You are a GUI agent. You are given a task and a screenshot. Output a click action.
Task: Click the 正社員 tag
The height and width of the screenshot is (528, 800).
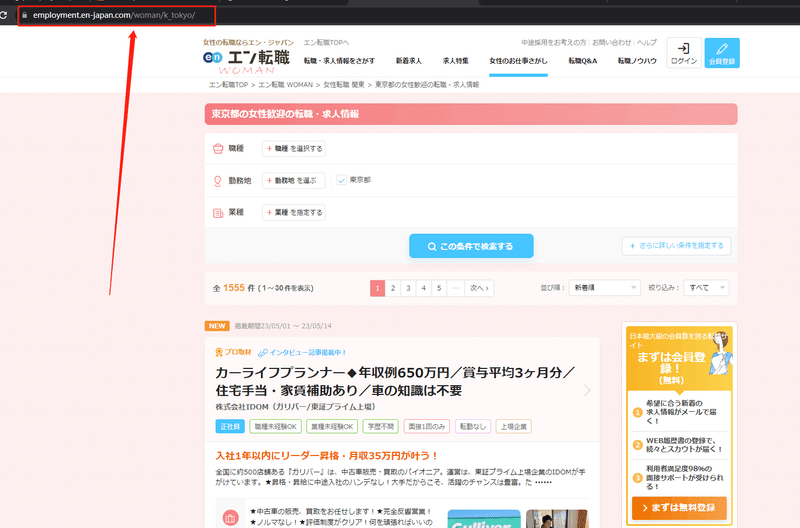coord(230,426)
